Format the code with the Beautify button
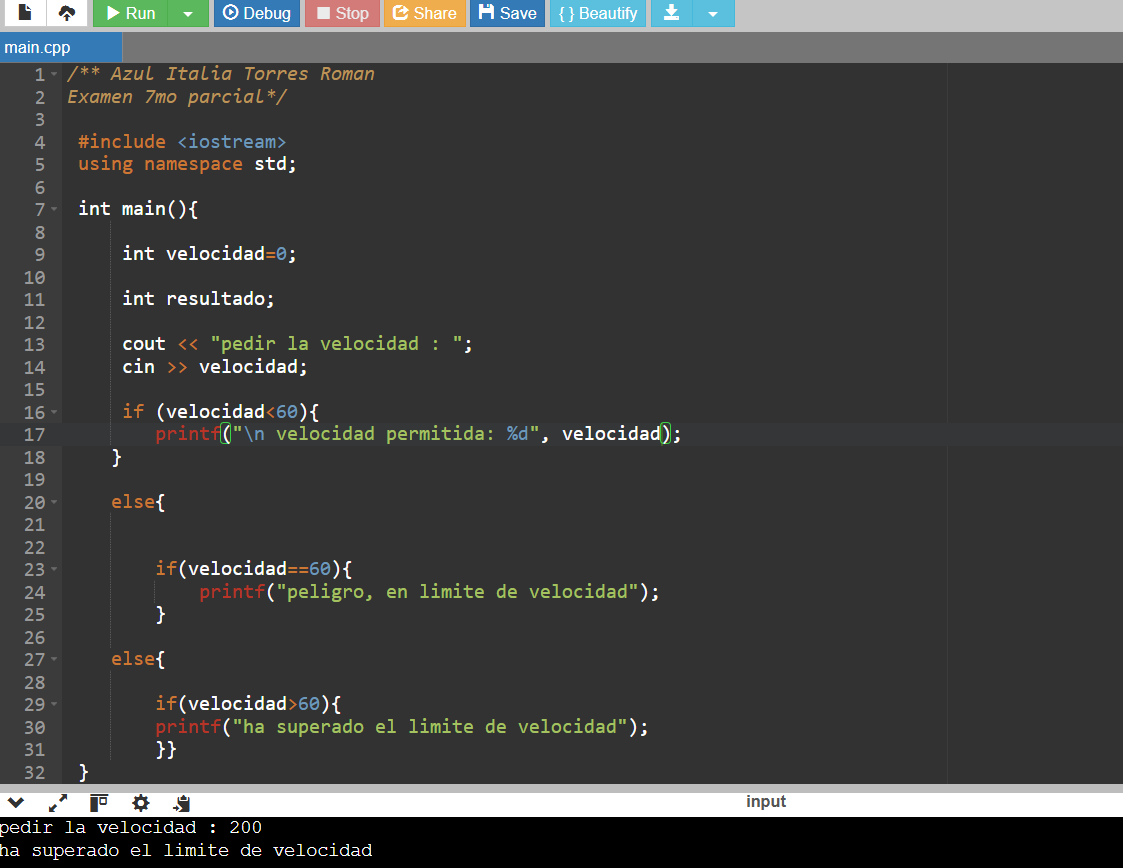The image size is (1123, 868). (597, 13)
